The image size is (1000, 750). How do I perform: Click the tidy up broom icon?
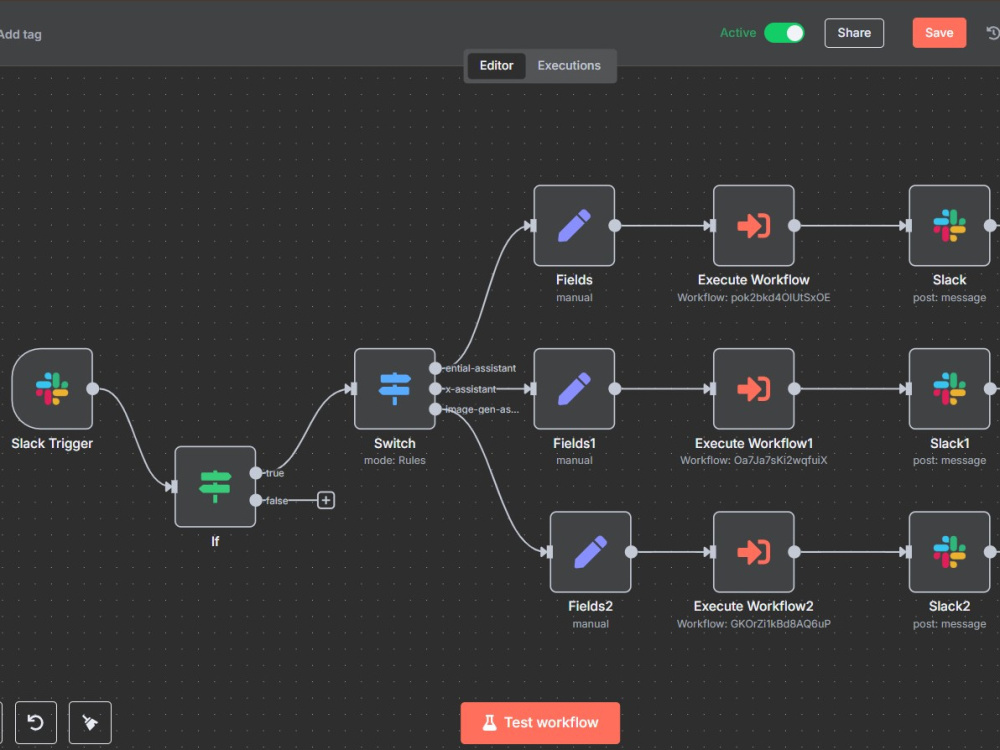click(90, 722)
